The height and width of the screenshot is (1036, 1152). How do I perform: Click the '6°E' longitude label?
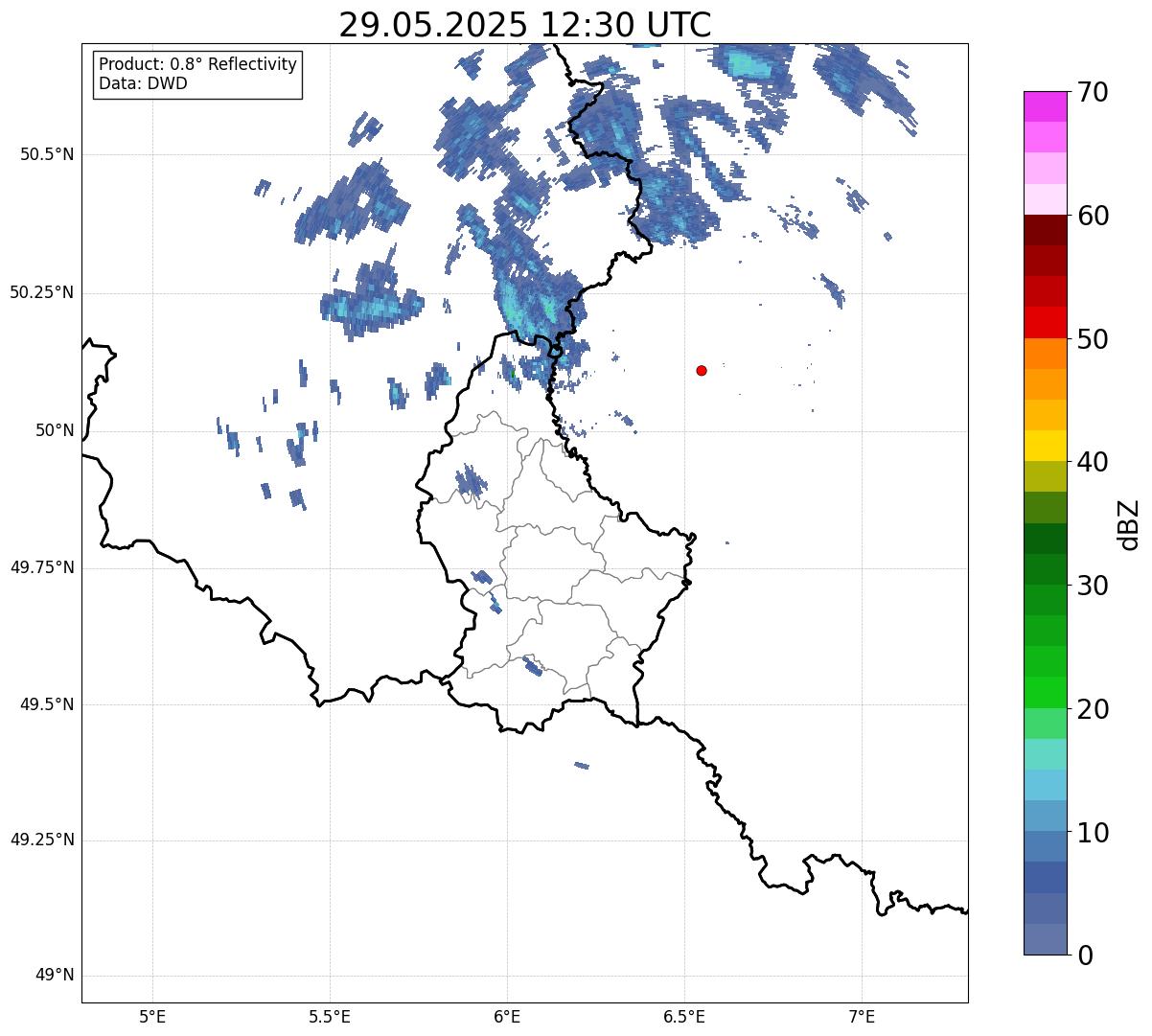(507, 1016)
